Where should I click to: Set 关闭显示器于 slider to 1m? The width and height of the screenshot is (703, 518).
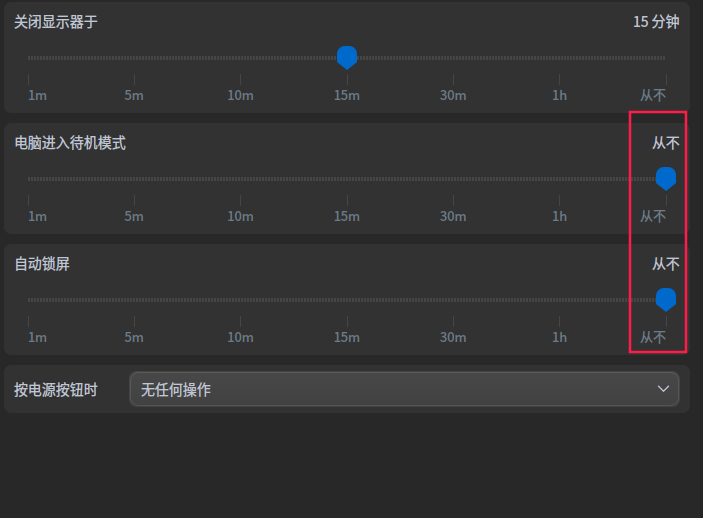point(29,58)
